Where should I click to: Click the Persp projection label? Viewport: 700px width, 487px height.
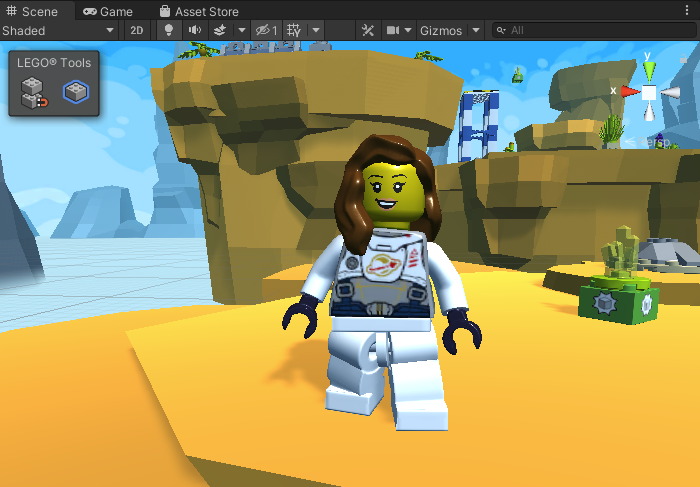click(659, 143)
